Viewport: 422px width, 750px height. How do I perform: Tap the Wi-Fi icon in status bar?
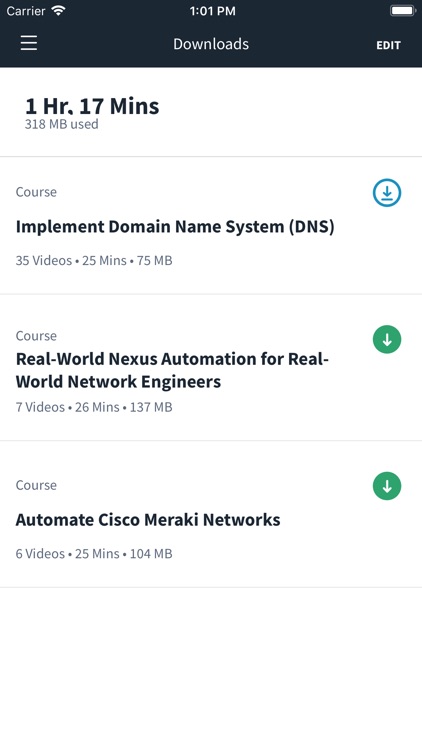pyautogui.click(x=58, y=11)
